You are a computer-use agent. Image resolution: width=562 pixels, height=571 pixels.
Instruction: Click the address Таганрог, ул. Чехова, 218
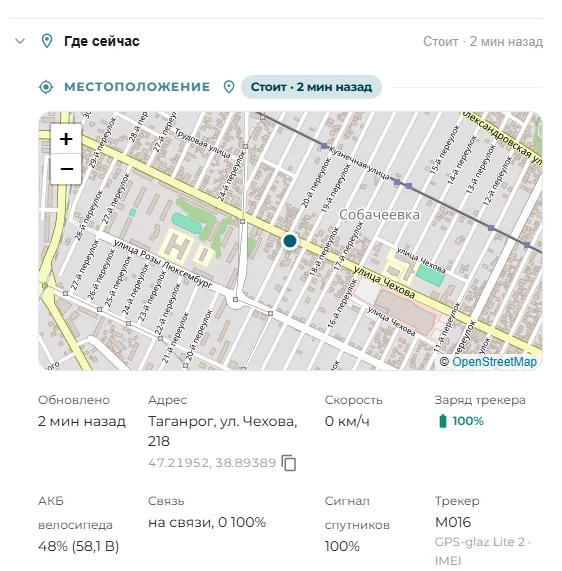(223, 431)
